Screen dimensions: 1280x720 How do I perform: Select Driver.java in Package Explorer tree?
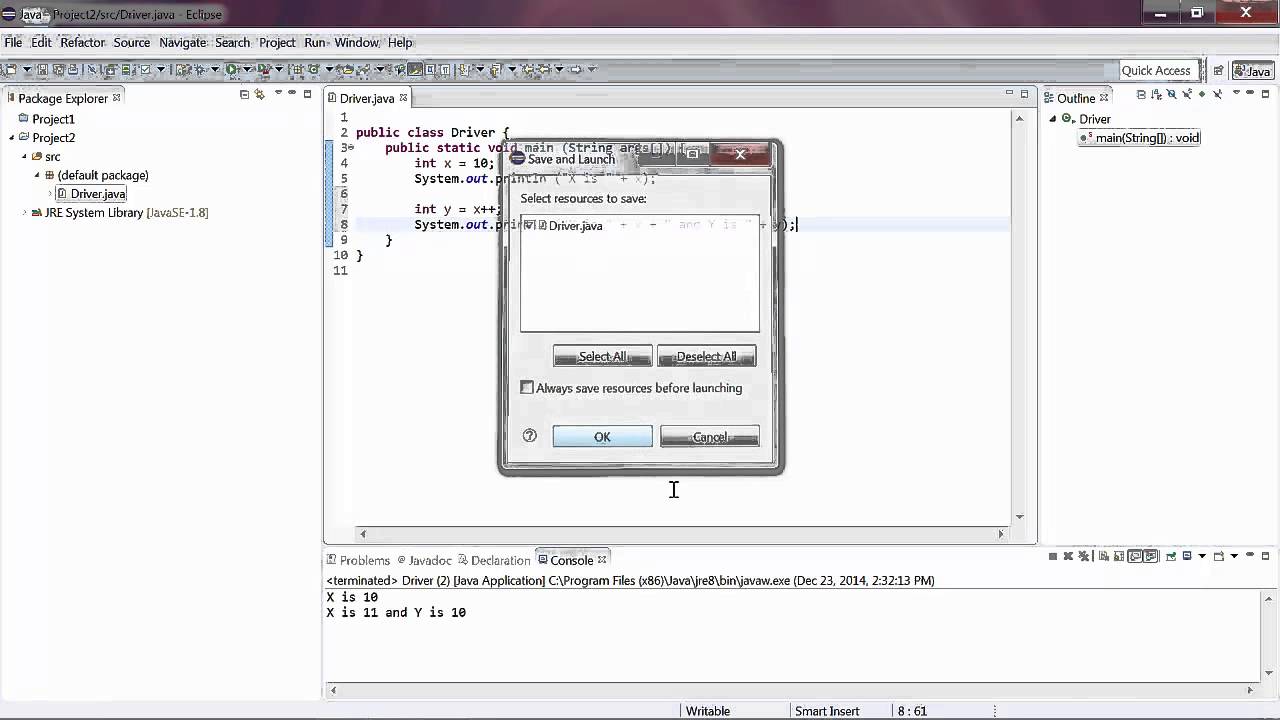tap(98, 194)
